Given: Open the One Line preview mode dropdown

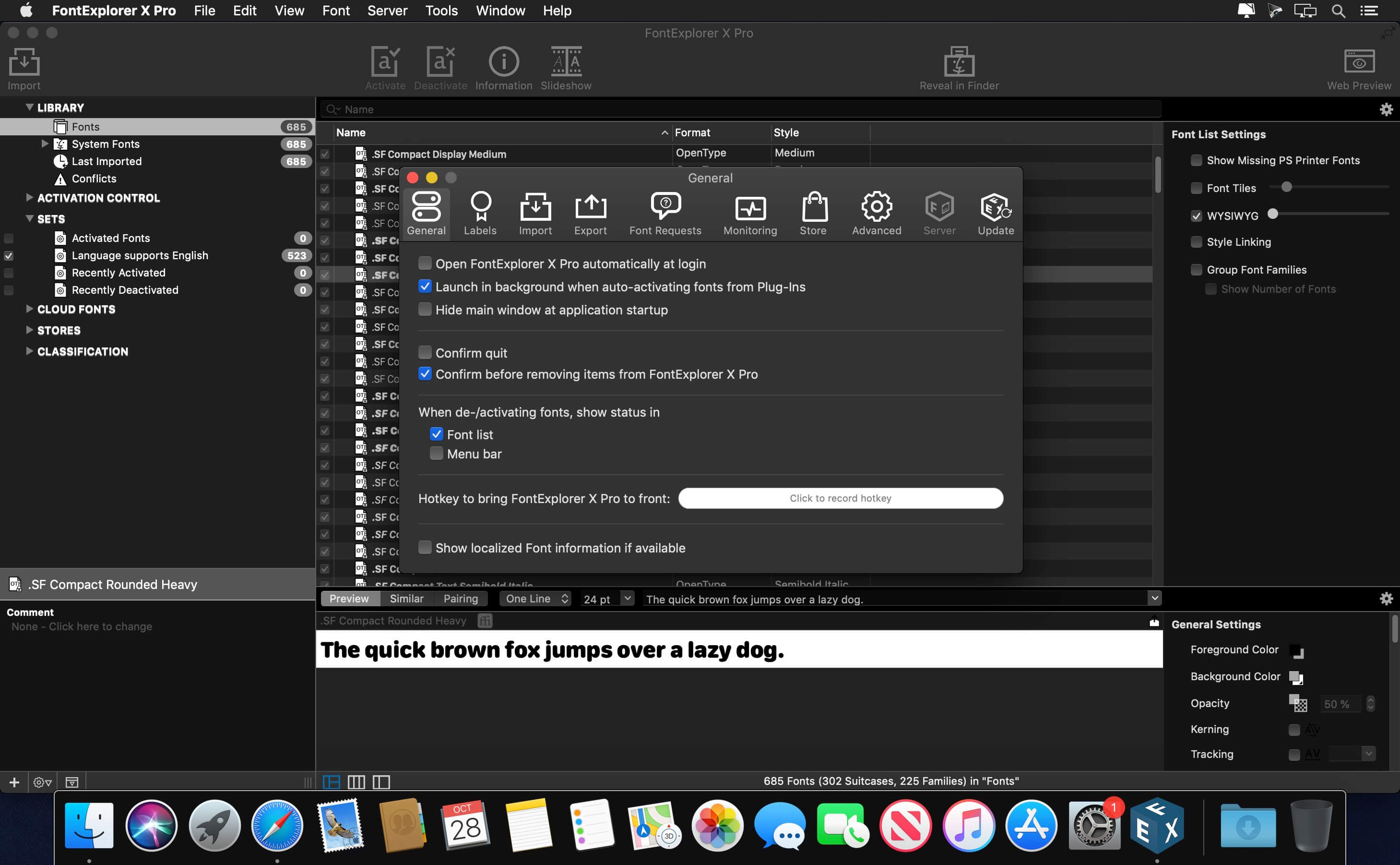Looking at the screenshot, I should 535,599.
